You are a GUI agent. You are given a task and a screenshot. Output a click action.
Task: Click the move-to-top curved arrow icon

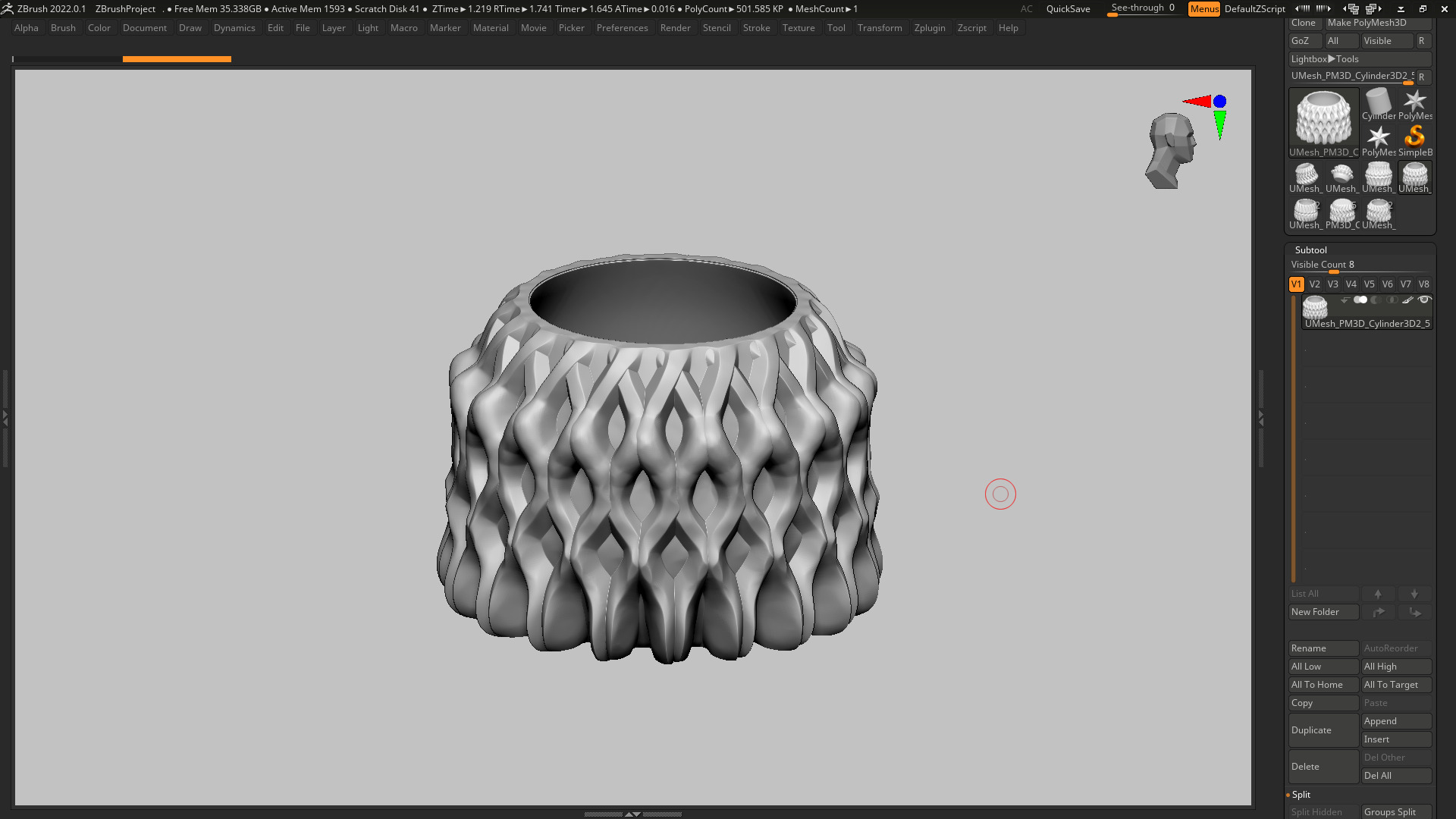[1378, 612]
